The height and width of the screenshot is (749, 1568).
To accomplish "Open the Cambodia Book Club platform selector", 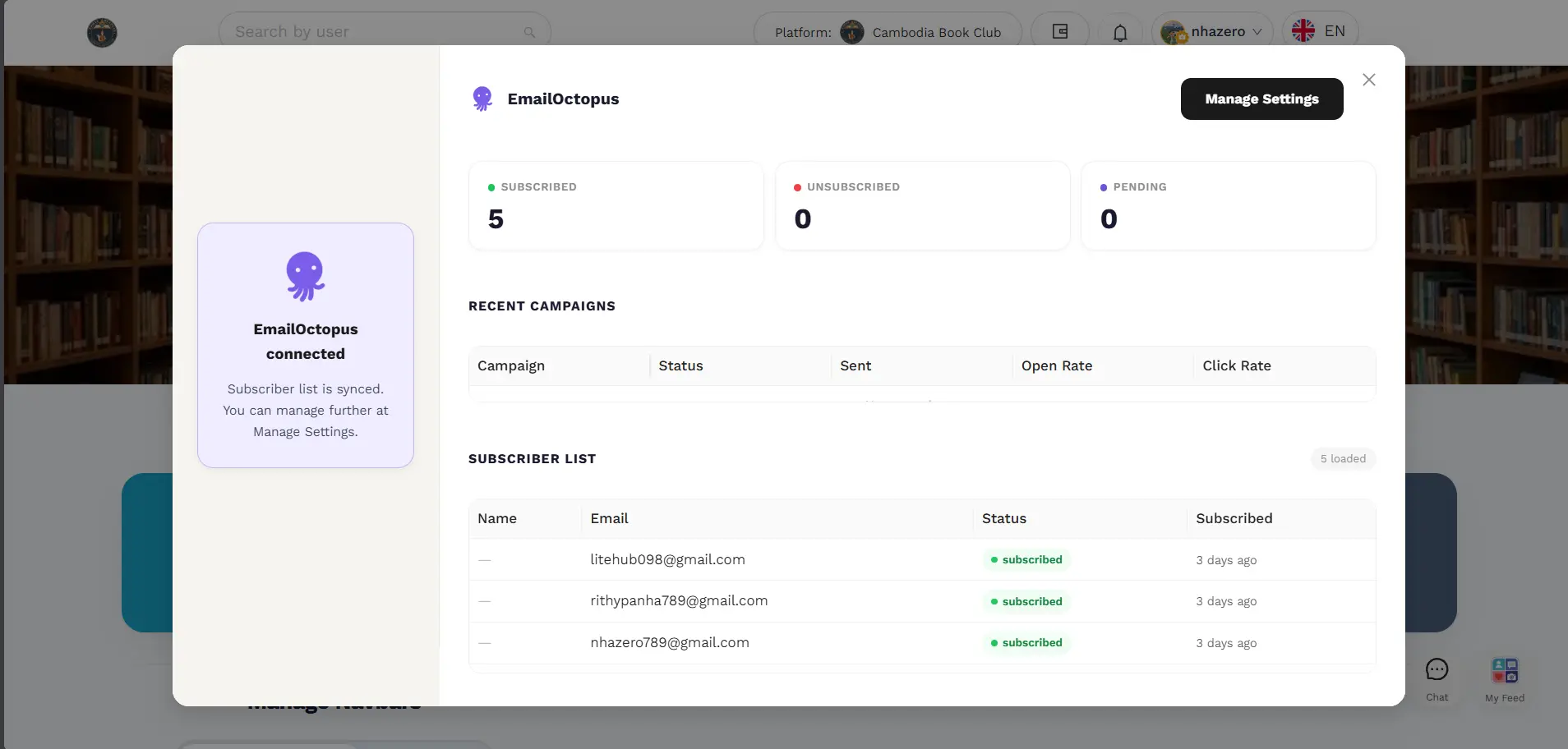I will tap(888, 32).
